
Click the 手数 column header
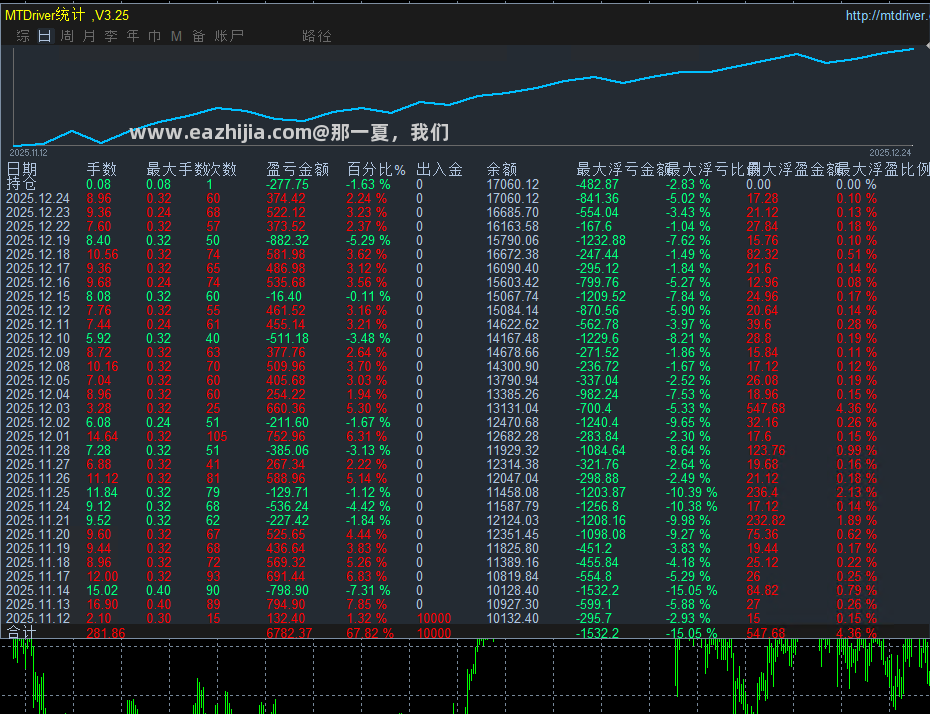point(101,170)
